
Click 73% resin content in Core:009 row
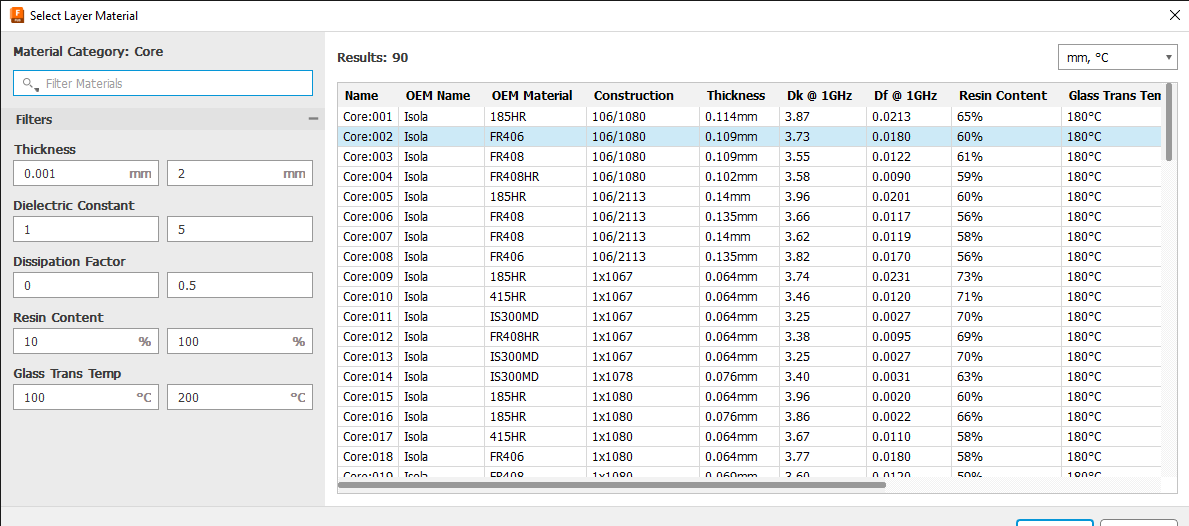tap(970, 277)
